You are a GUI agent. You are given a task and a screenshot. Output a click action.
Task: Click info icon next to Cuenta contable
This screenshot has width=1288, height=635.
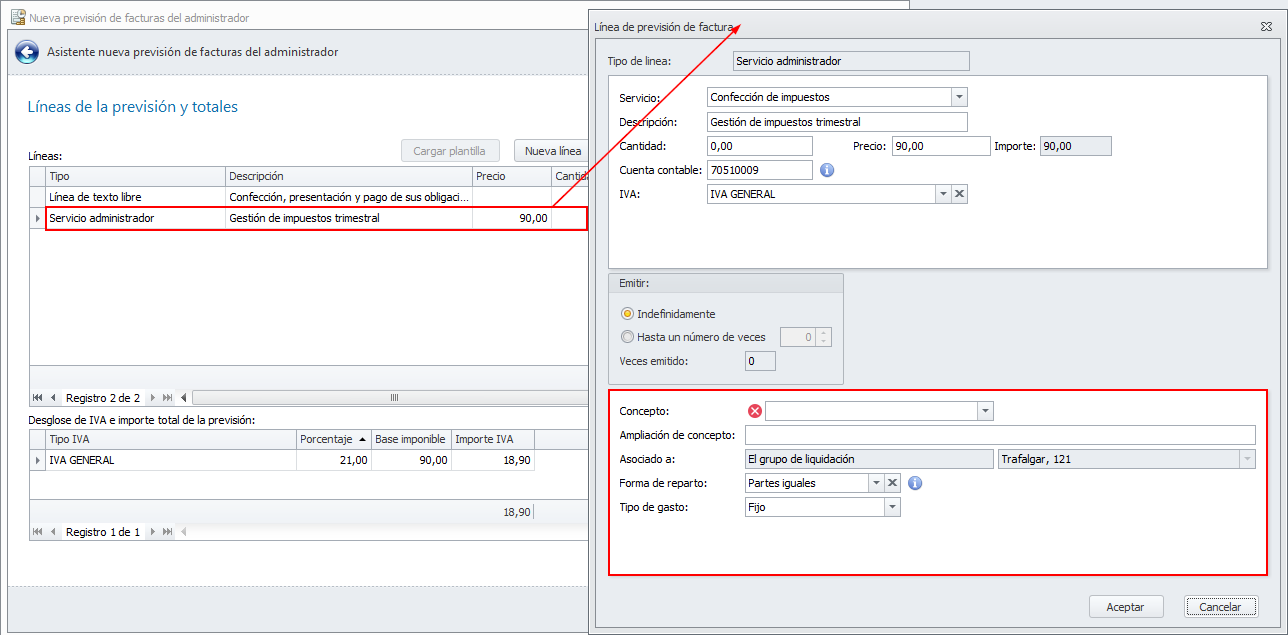click(x=827, y=170)
